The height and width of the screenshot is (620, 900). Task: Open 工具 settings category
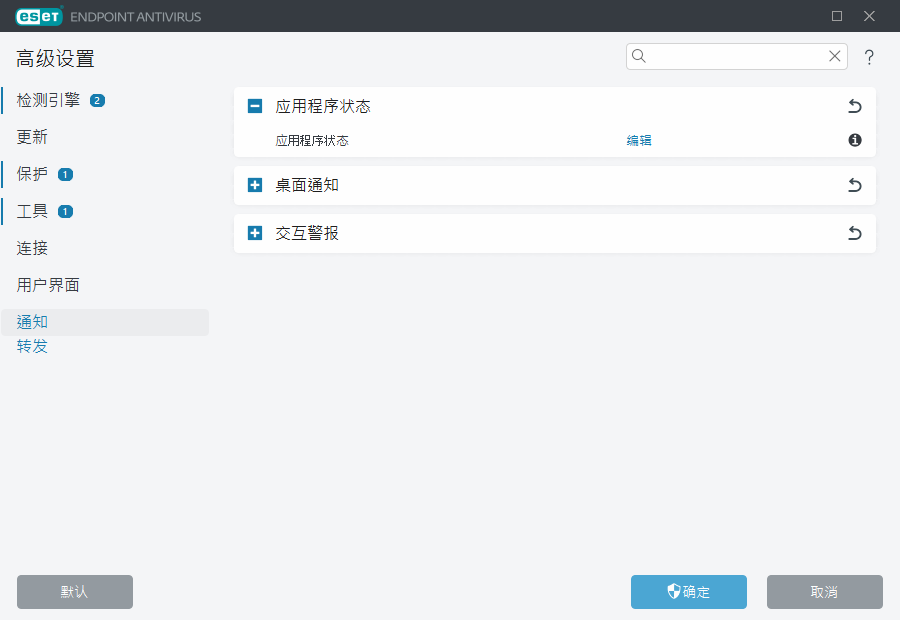coord(32,211)
